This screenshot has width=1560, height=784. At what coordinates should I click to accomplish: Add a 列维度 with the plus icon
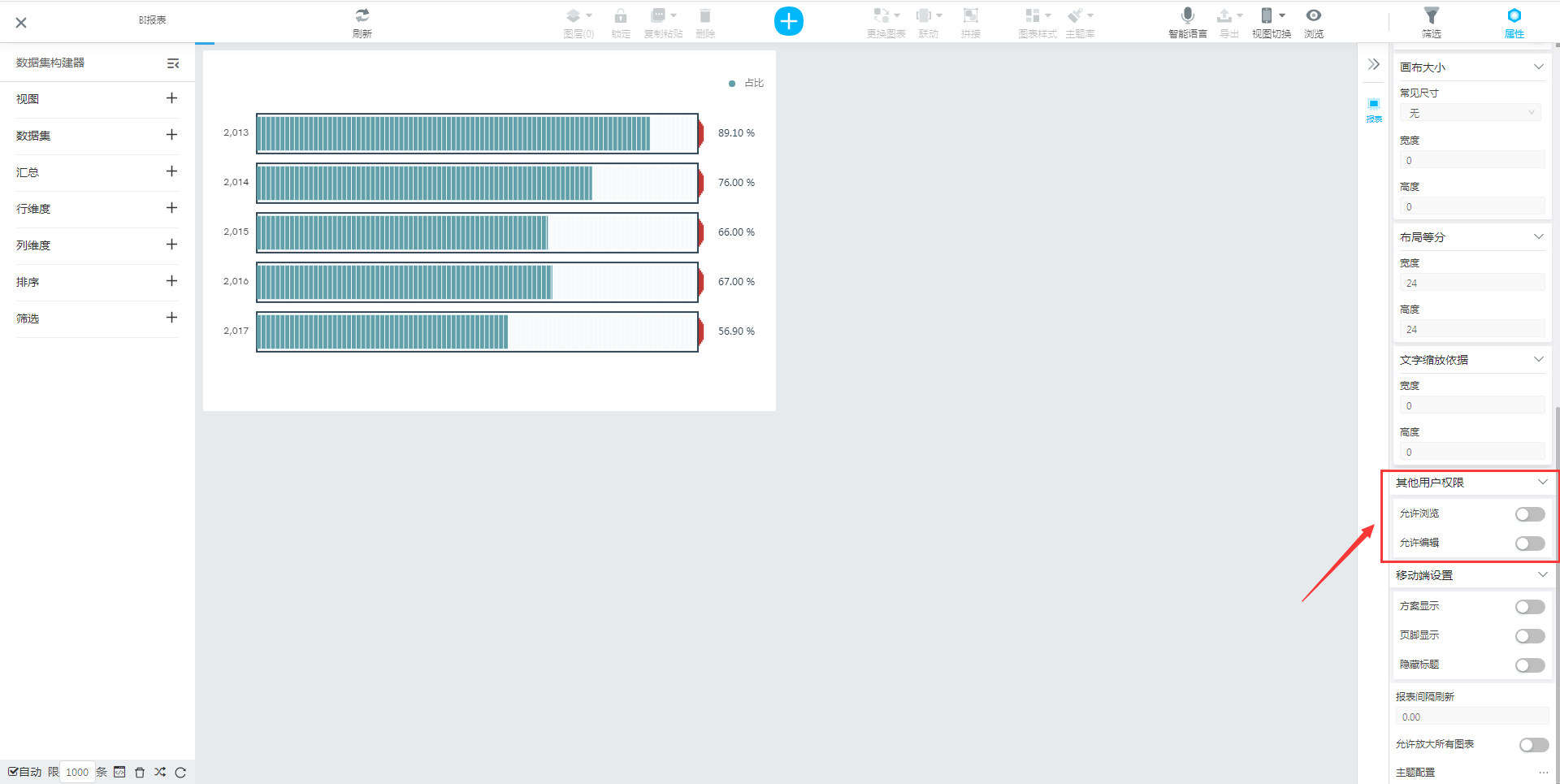171,245
